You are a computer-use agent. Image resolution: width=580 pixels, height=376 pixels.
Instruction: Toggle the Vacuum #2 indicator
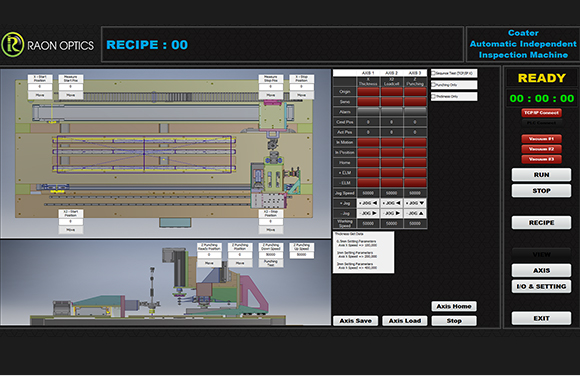[541, 149]
